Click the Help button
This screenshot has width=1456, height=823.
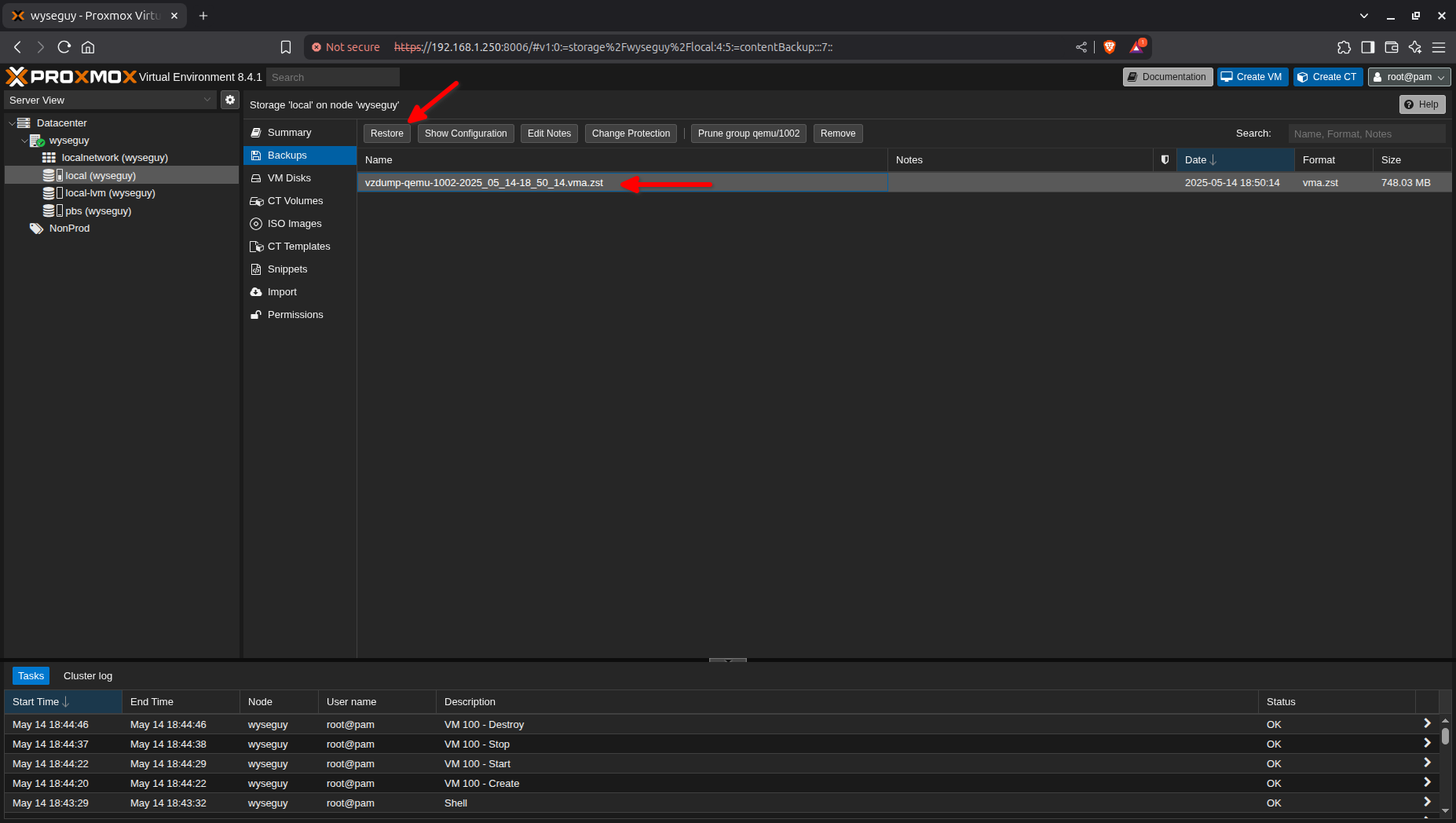click(x=1422, y=104)
